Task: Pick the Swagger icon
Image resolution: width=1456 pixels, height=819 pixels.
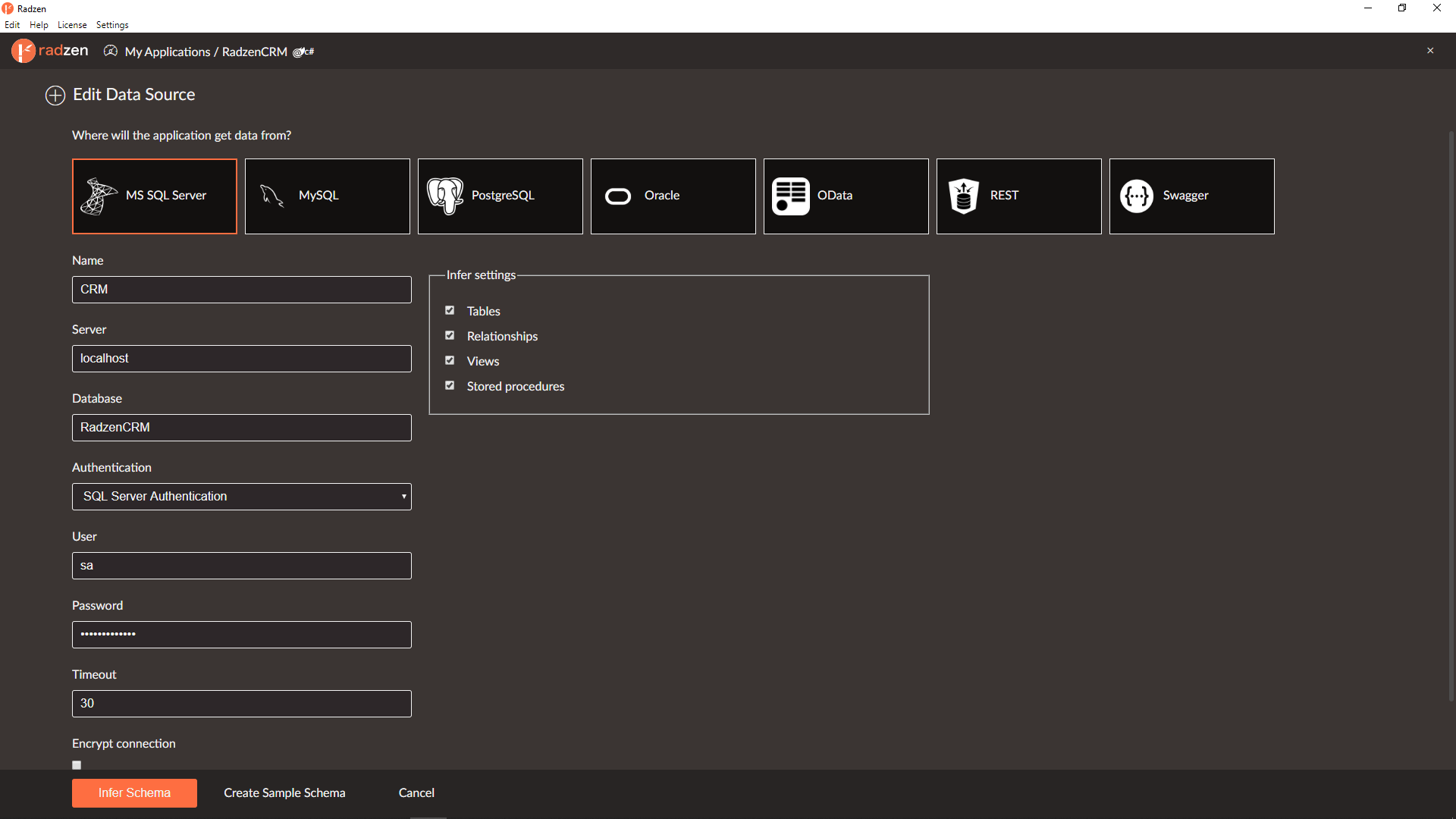Action: click(x=1137, y=196)
